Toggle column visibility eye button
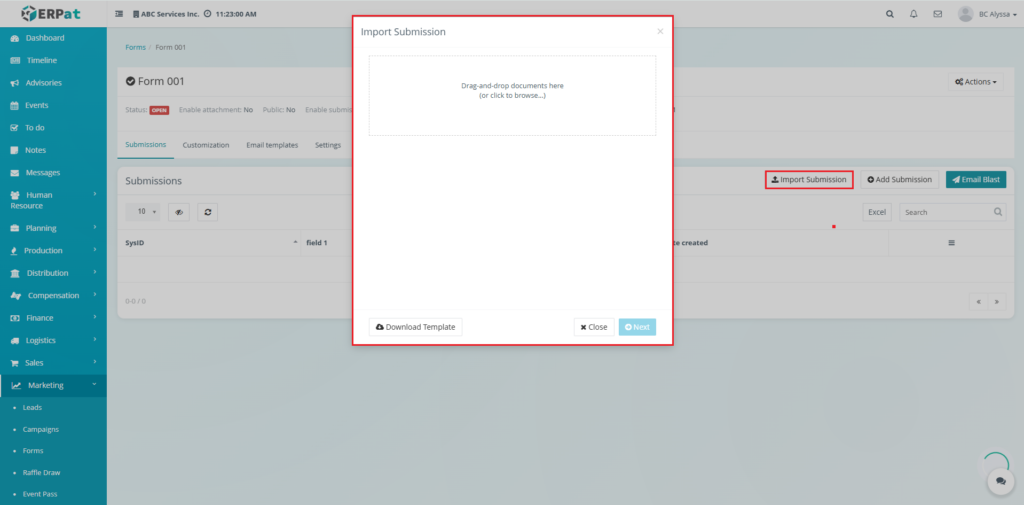 coord(179,212)
